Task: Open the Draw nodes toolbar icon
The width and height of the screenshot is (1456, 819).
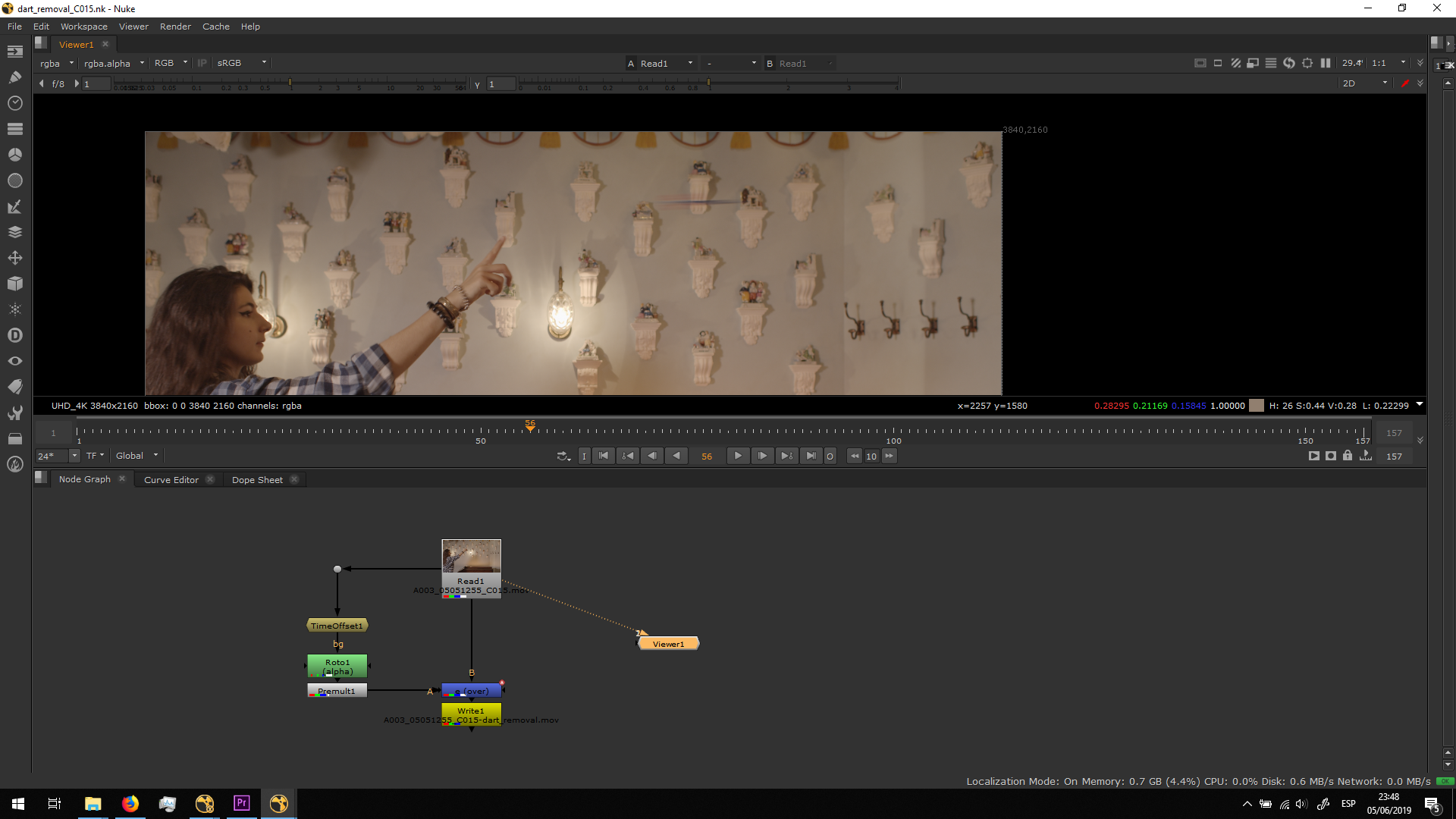Action: (x=14, y=77)
